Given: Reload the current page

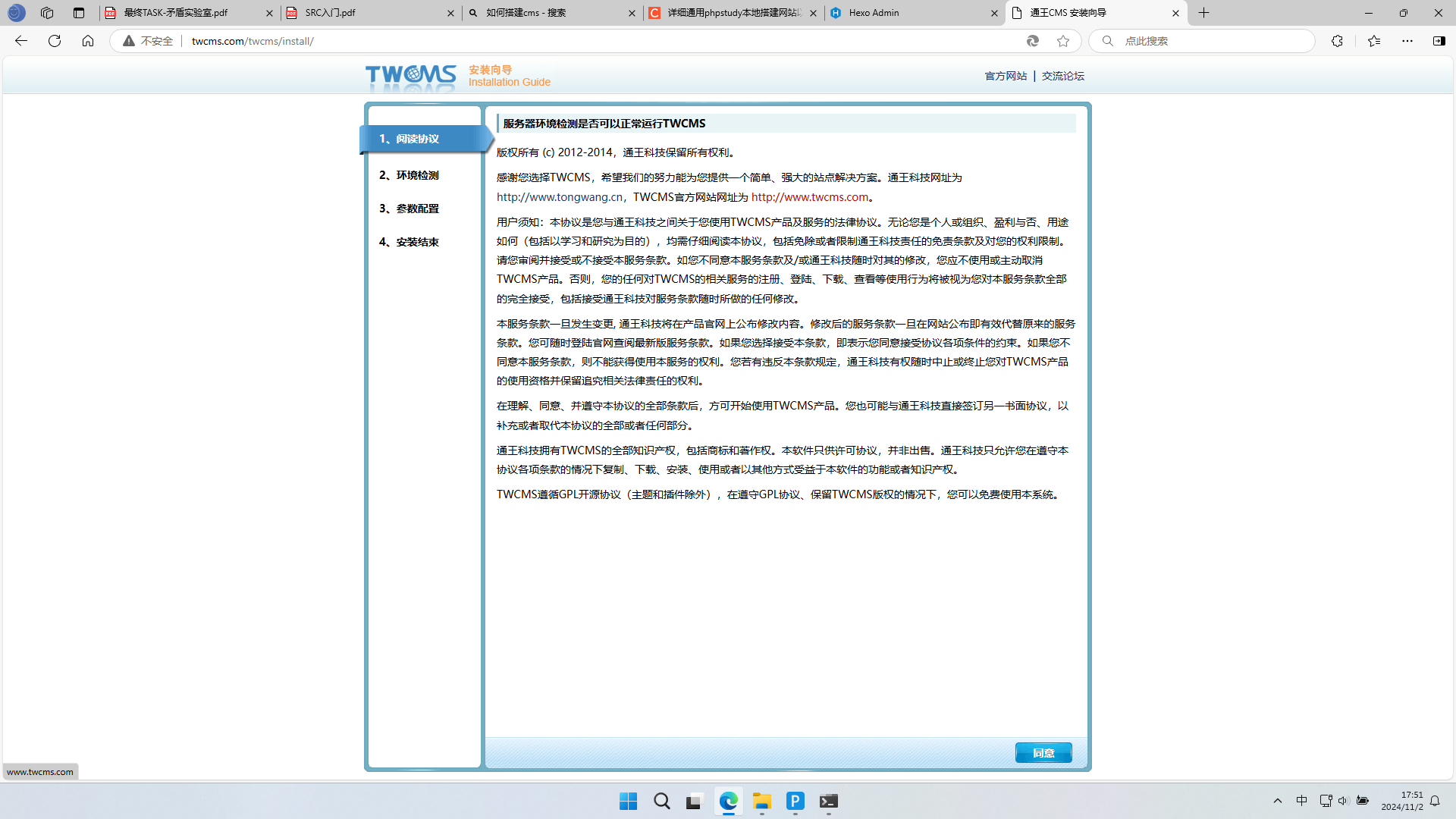Looking at the screenshot, I should pyautogui.click(x=55, y=41).
